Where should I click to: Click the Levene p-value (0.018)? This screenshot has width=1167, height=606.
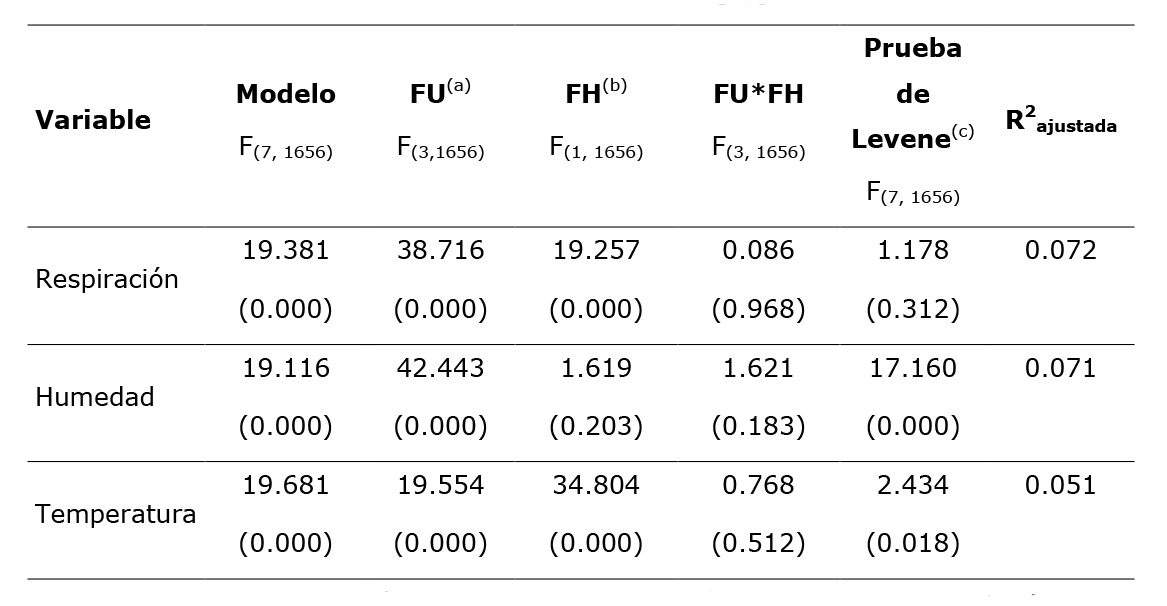(912, 544)
